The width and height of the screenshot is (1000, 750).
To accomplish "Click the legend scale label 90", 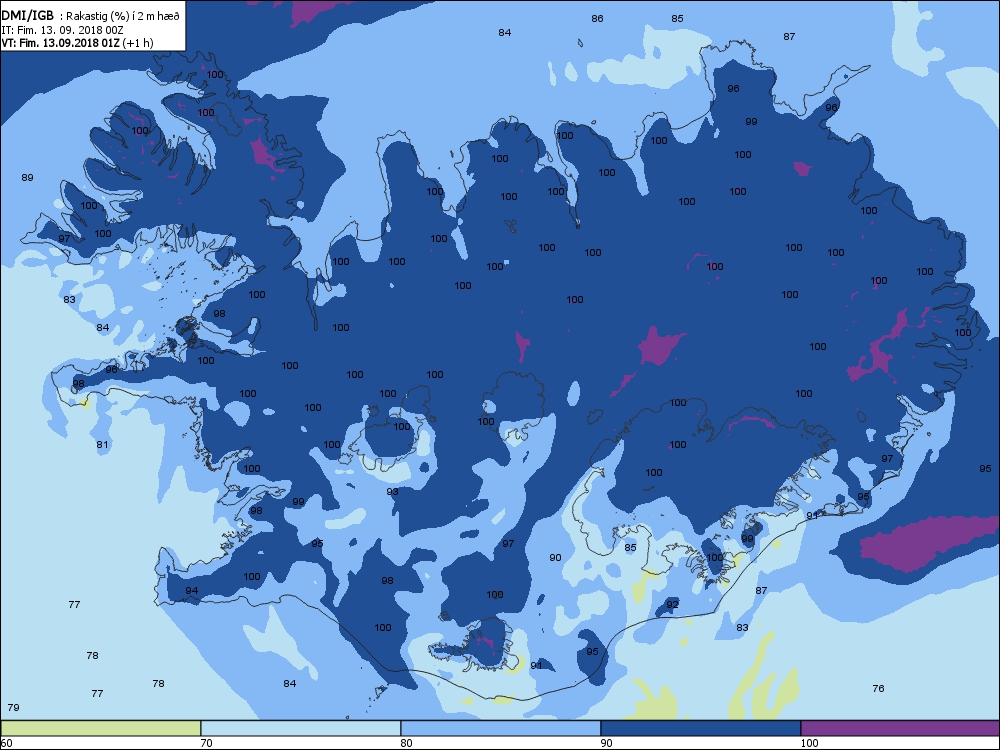I will (x=606, y=743).
